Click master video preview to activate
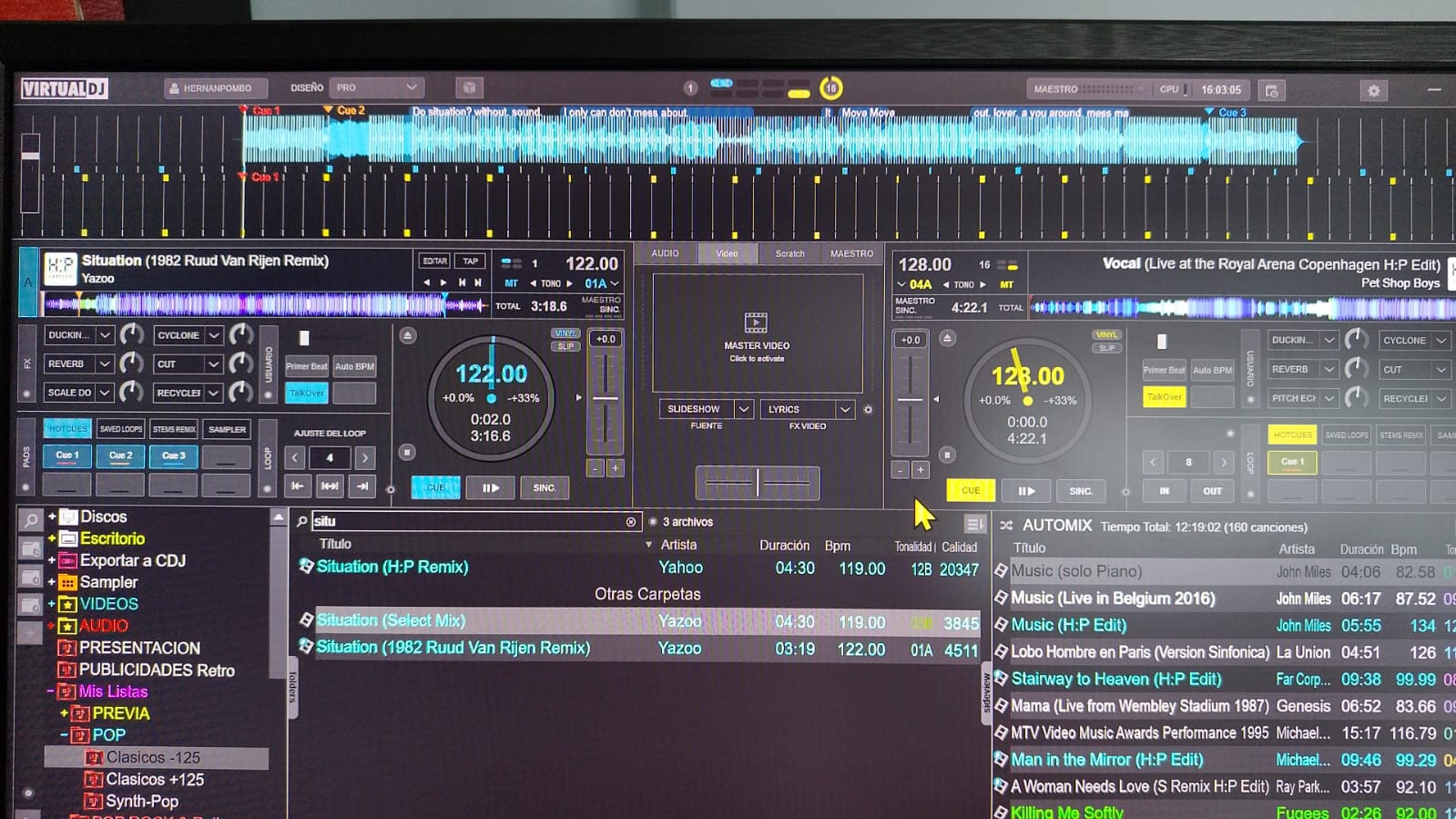Image resolution: width=1456 pixels, height=819 pixels. tap(757, 333)
